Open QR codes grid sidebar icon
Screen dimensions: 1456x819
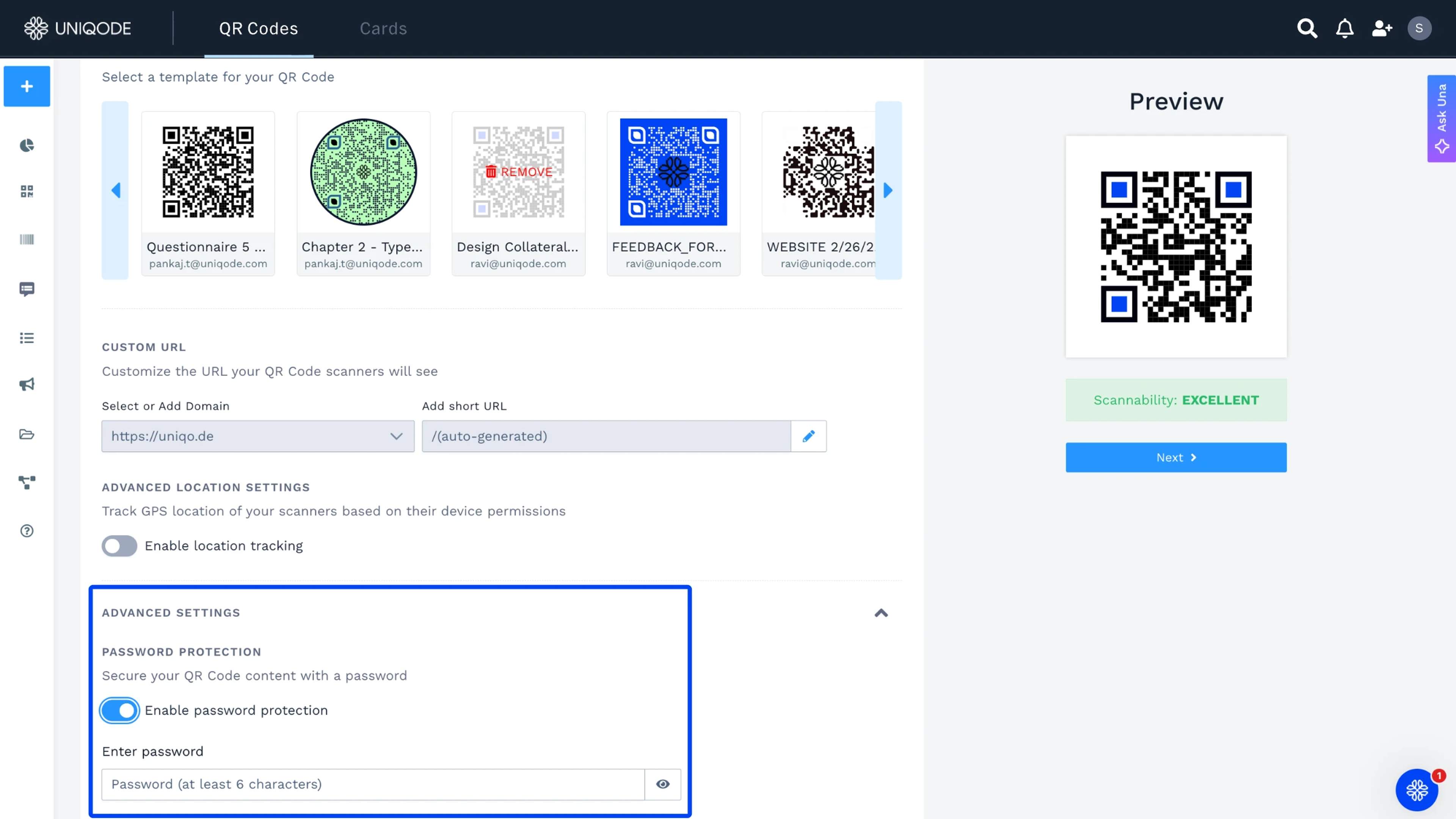tap(27, 191)
